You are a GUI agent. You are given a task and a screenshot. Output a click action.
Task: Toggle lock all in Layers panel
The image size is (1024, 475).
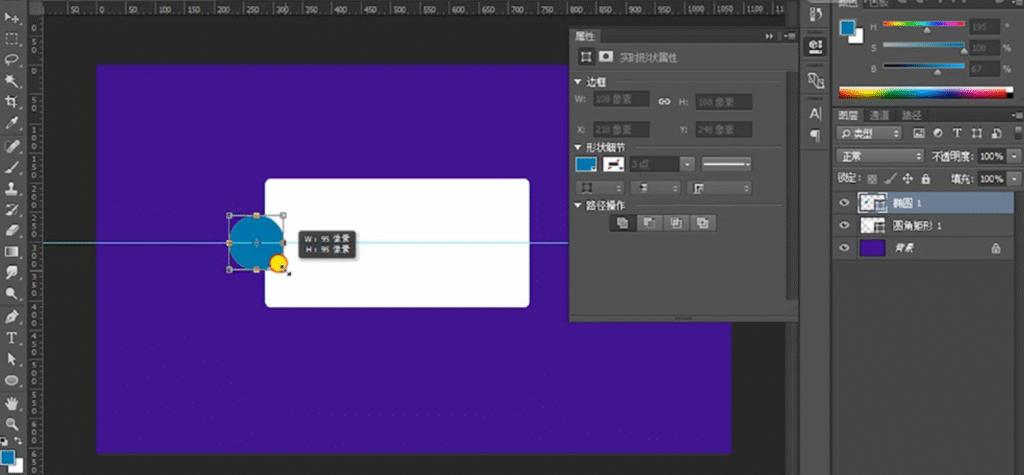(x=925, y=178)
